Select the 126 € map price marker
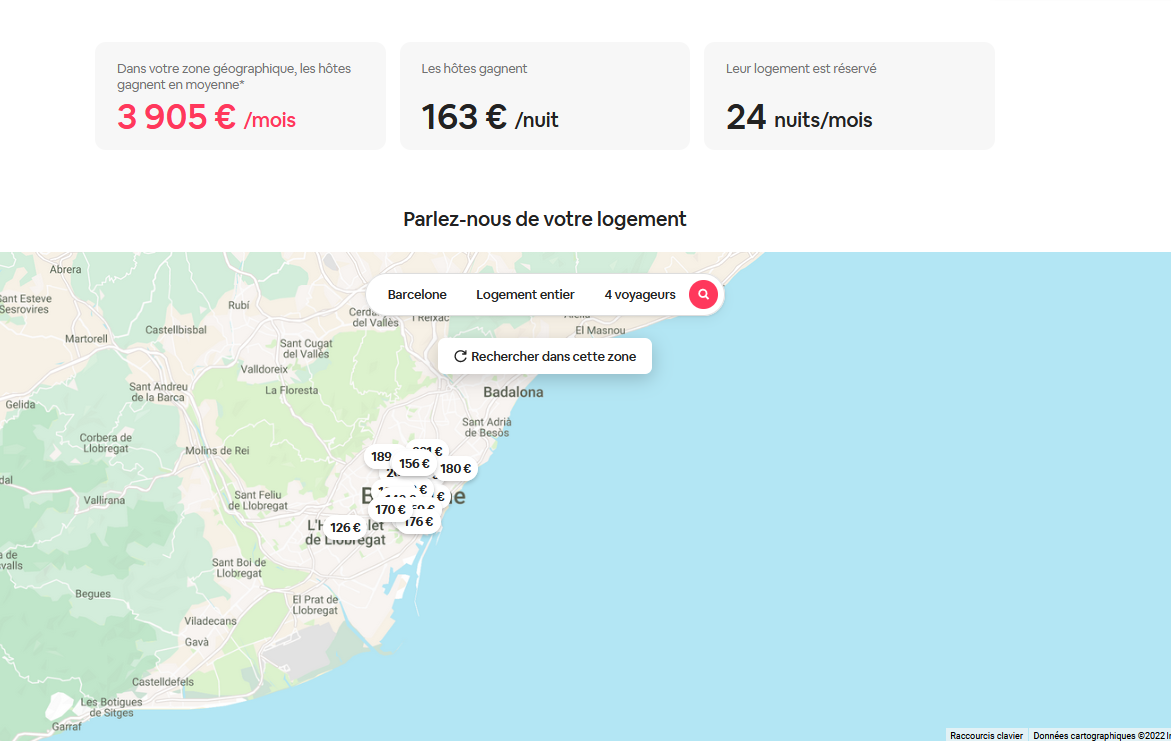 click(x=345, y=528)
